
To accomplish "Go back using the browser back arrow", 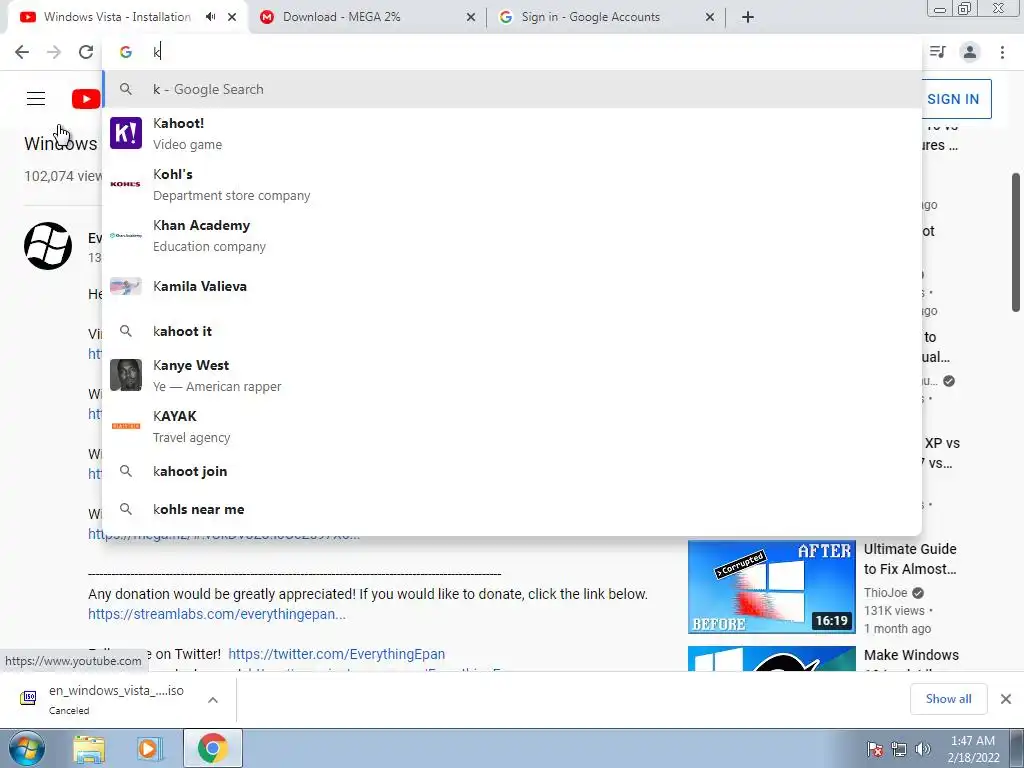I will coord(22,52).
